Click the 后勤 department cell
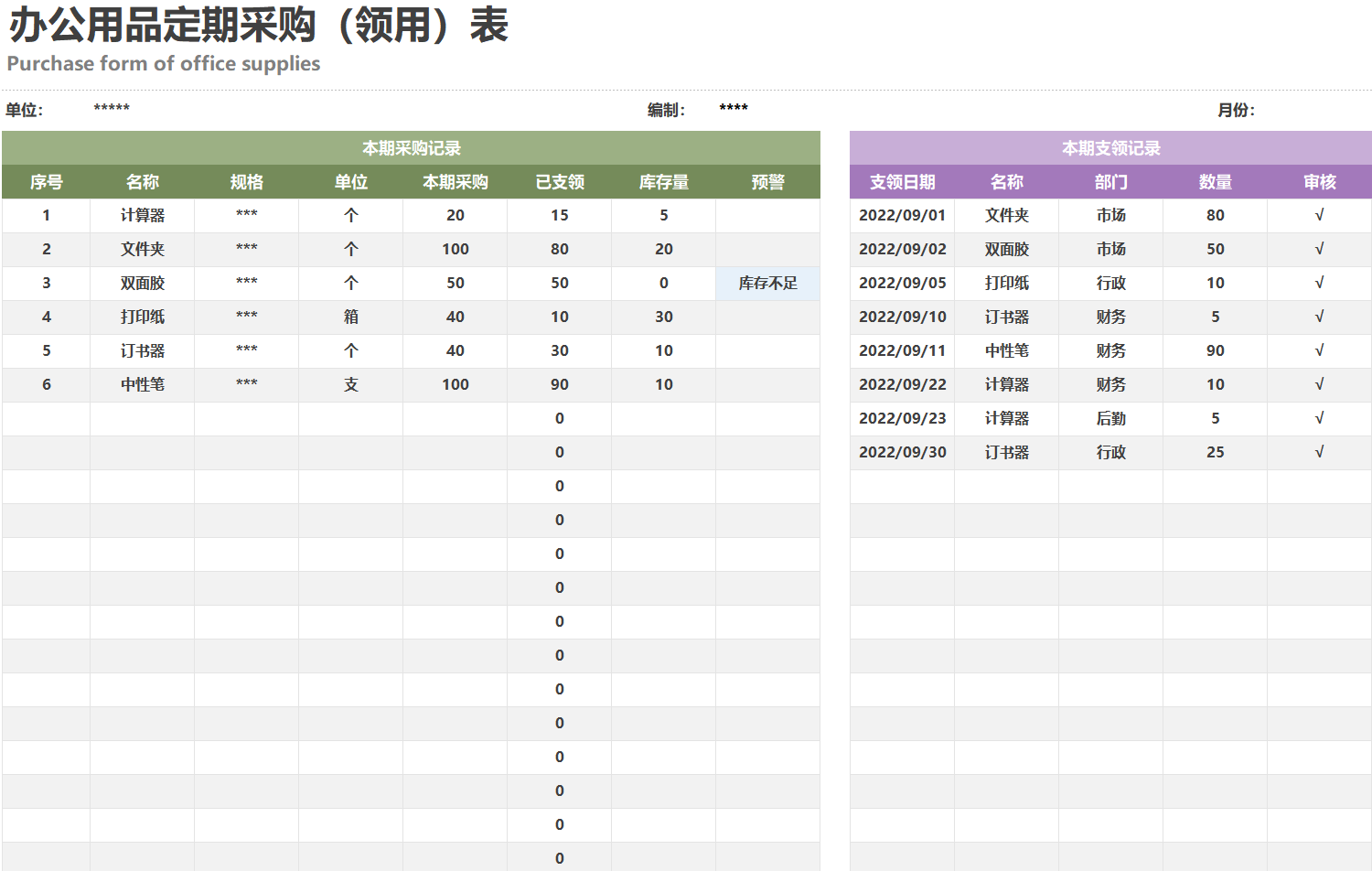This screenshot has width=1372, height=871. point(1110,419)
